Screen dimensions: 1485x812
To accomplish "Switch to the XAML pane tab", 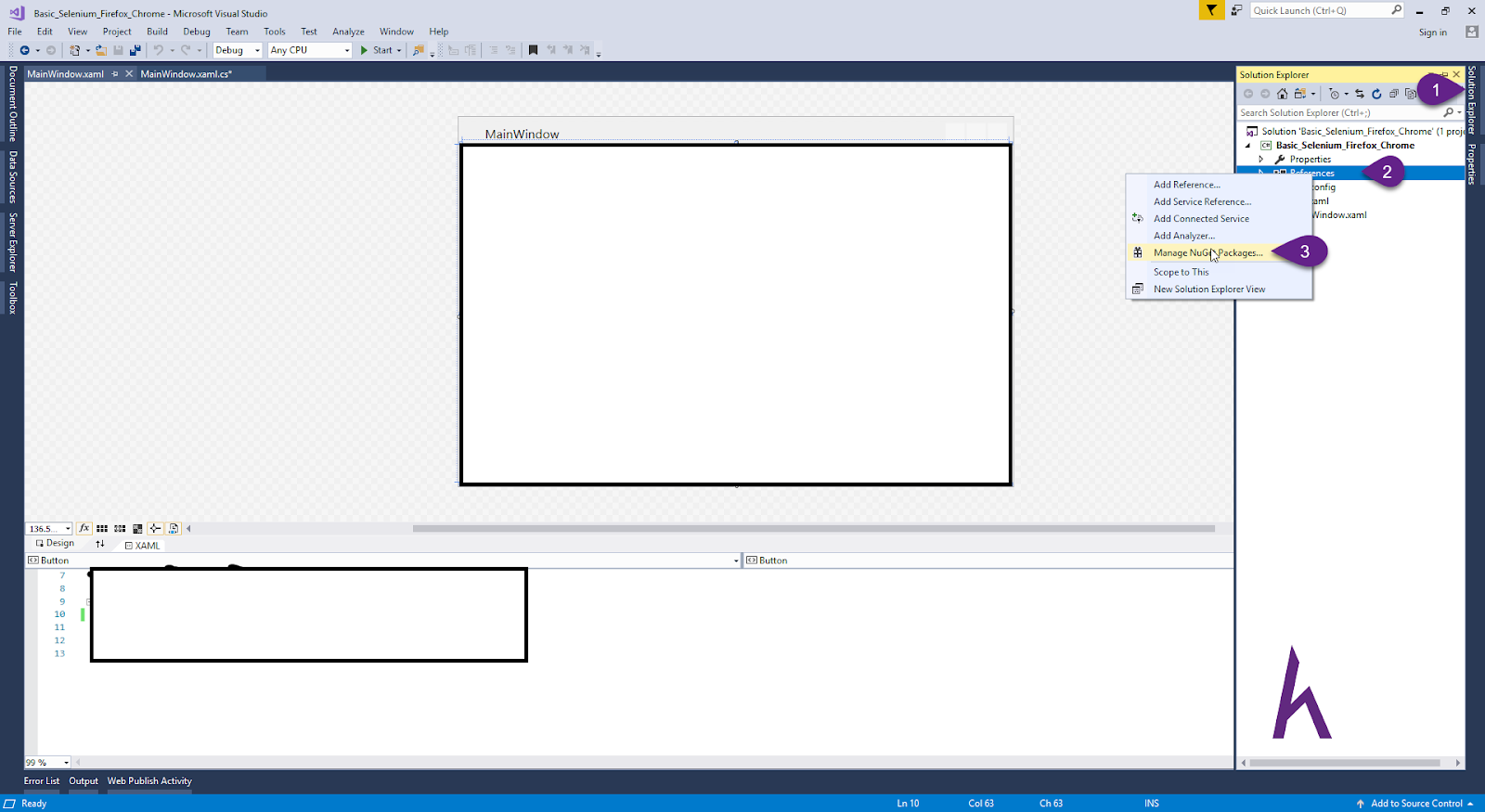I will pyautogui.click(x=142, y=546).
